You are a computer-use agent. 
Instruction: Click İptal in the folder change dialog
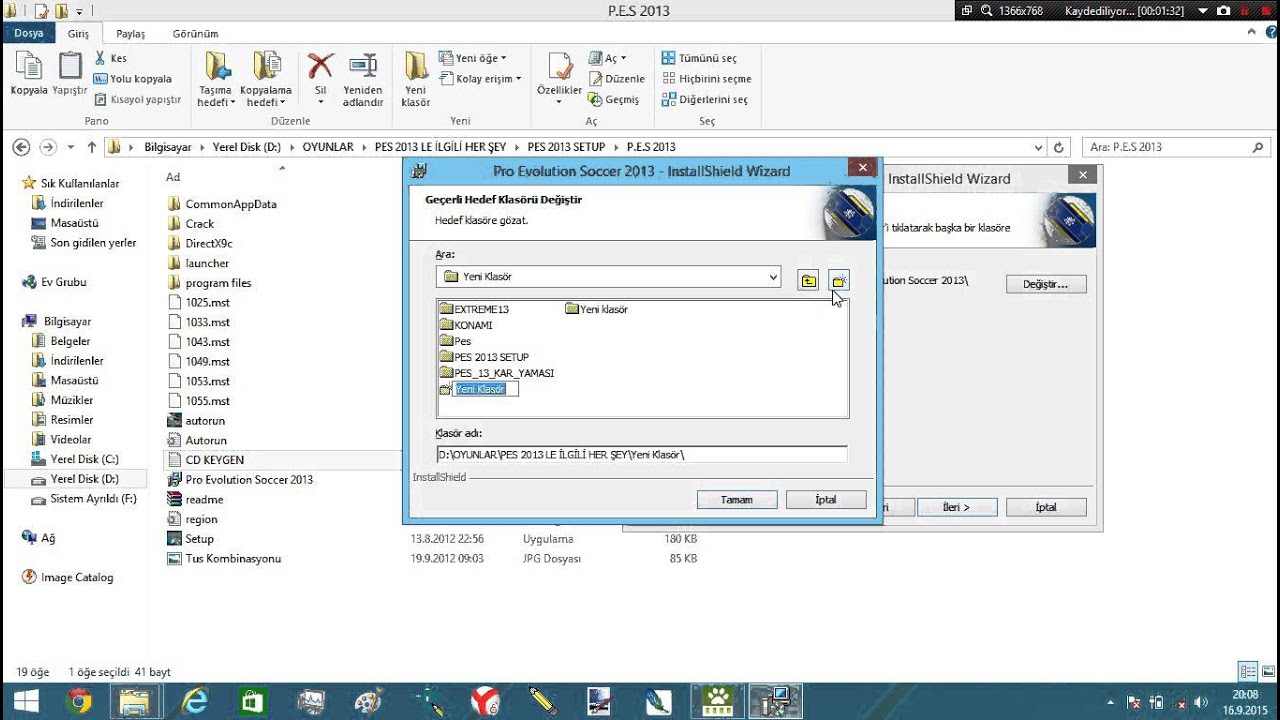pyautogui.click(x=826, y=499)
